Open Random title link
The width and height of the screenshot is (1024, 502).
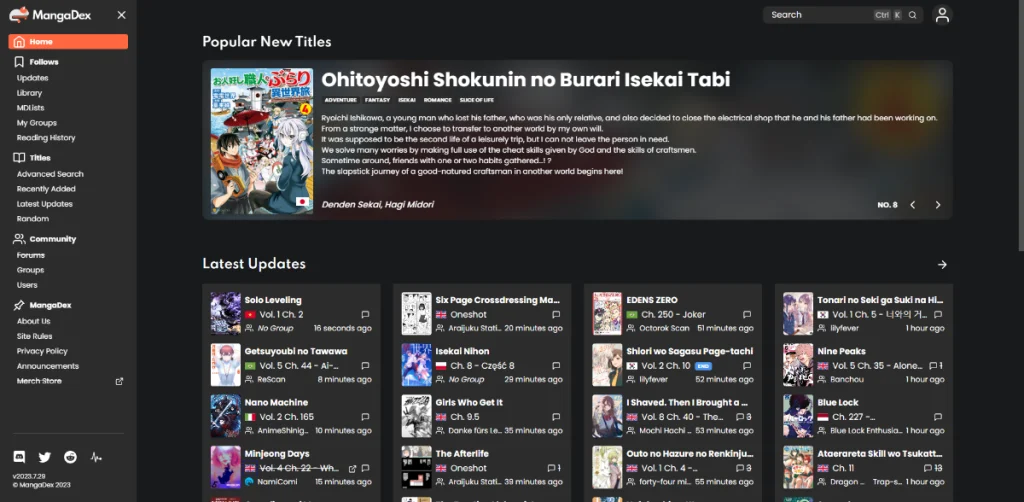coord(33,219)
